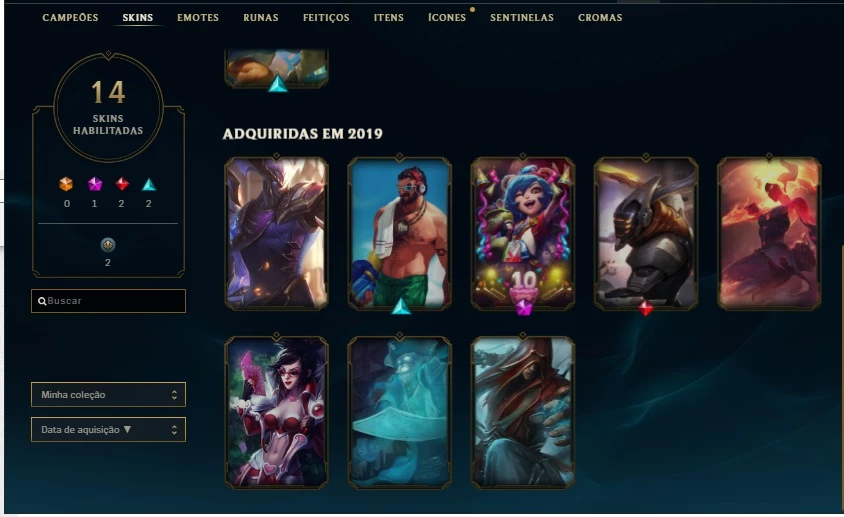Click the Buscar search input field
Screen dimensions: 844x517
(x=108, y=301)
